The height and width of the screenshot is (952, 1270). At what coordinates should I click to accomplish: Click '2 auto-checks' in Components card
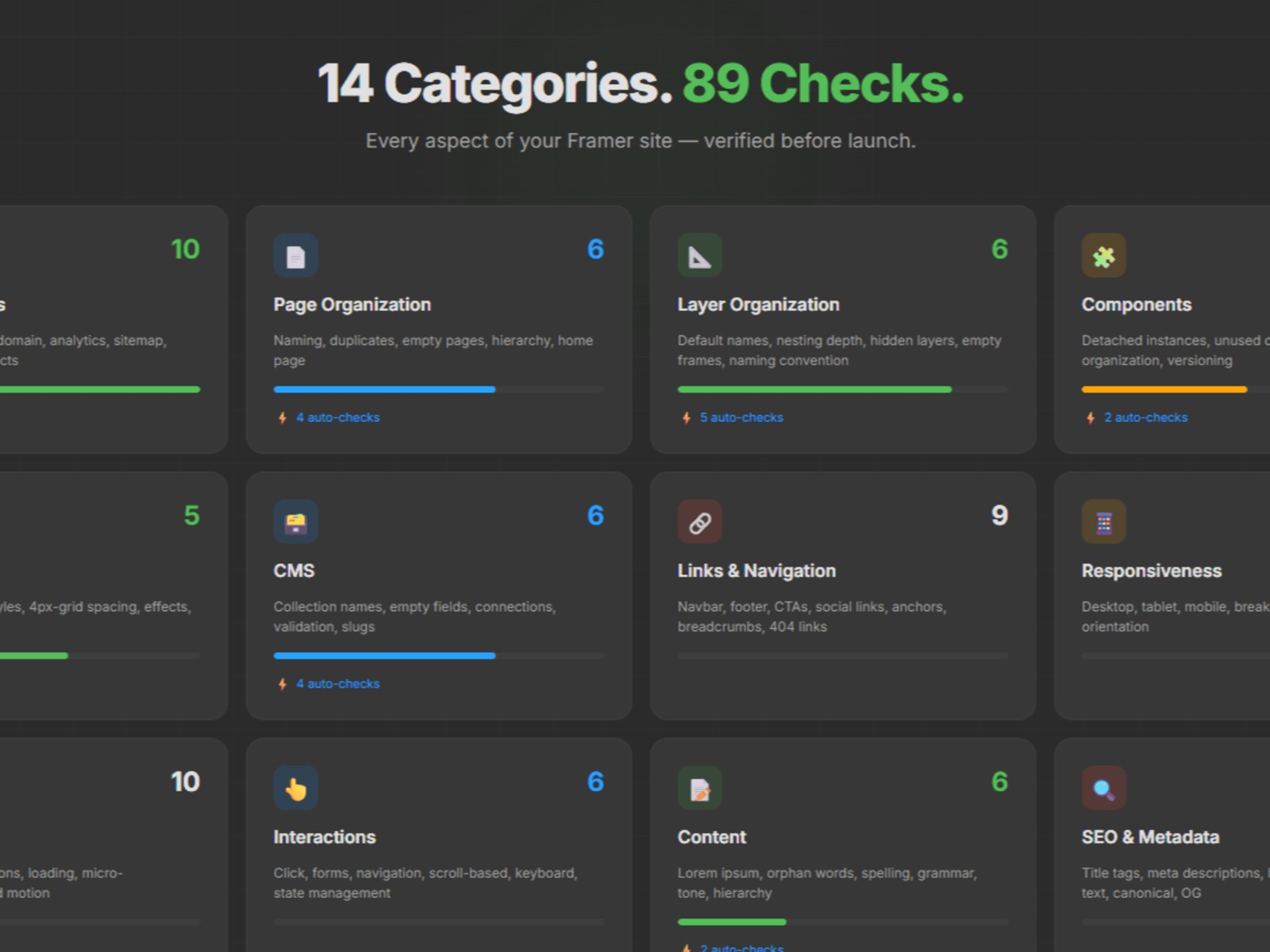[1146, 417]
